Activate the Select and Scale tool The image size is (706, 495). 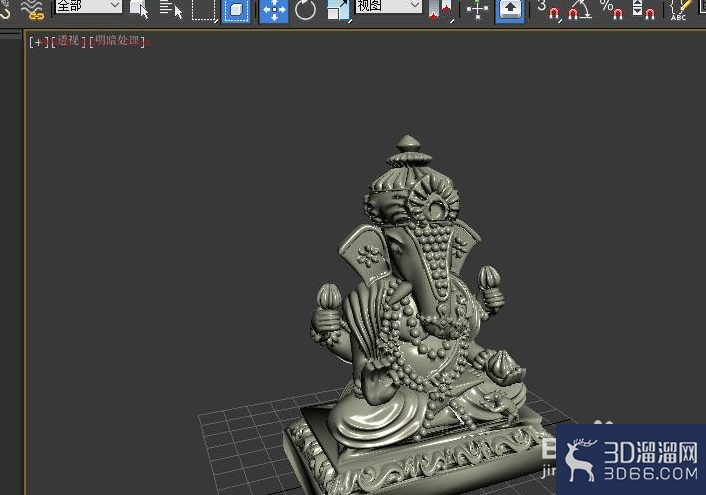[x=338, y=10]
